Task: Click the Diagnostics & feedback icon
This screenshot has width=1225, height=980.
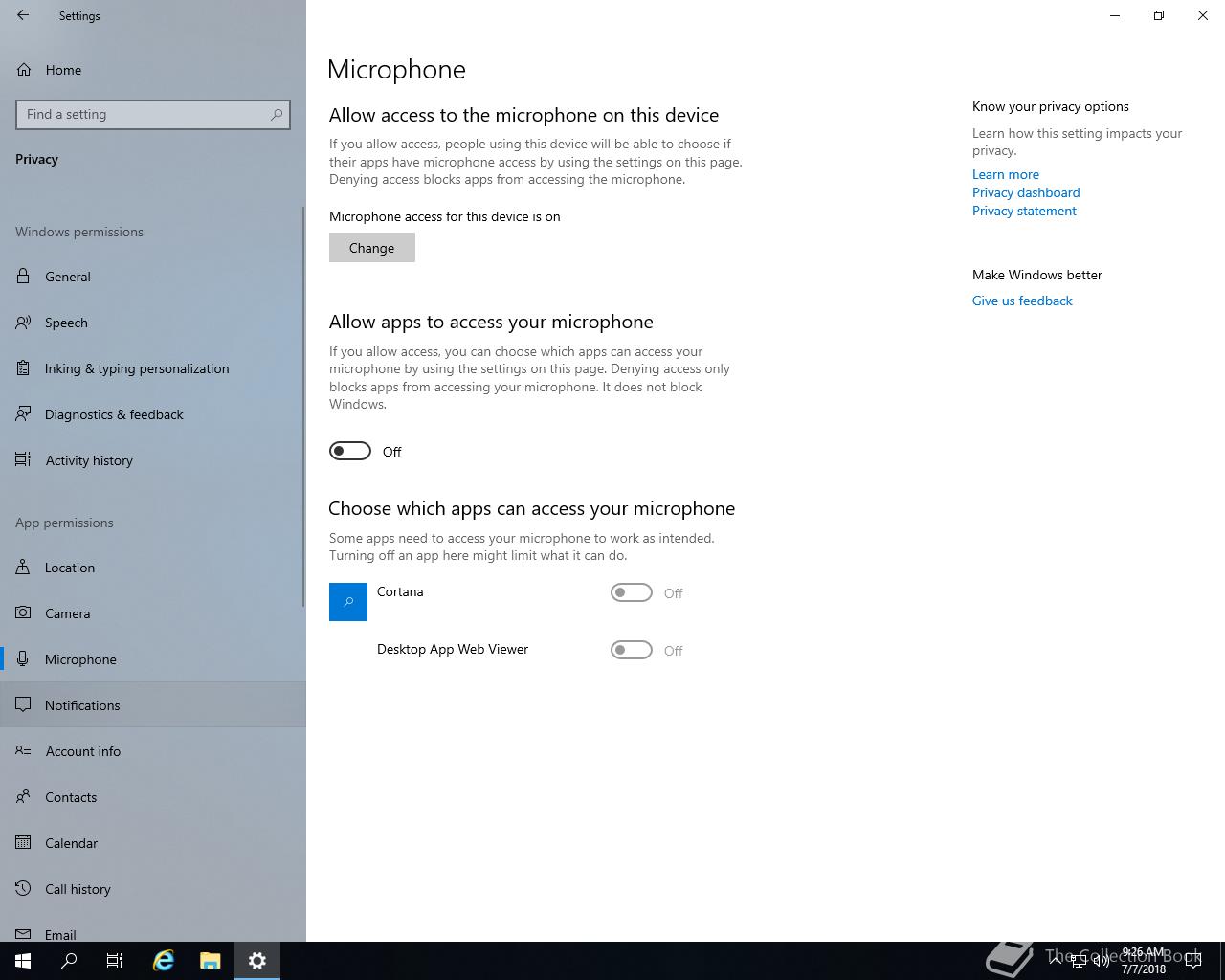Action: click(x=24, y=414)
